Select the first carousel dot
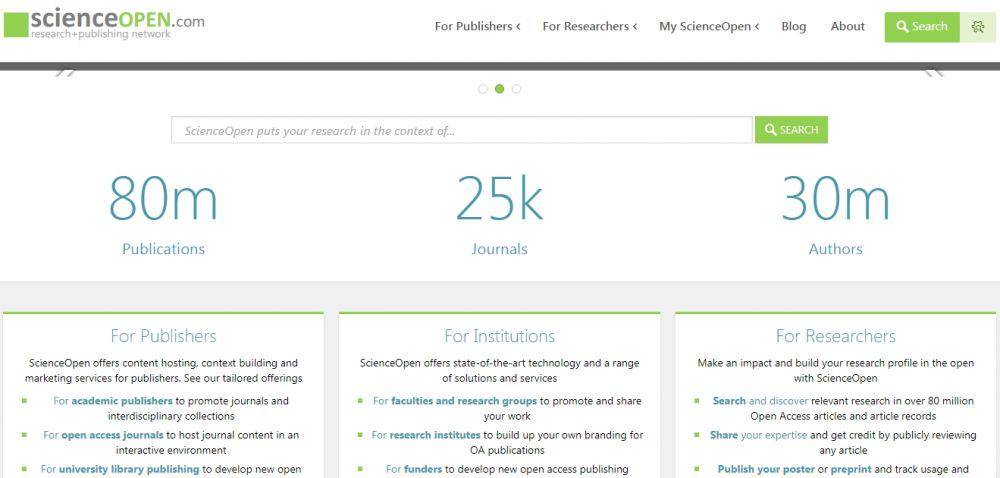Image resolution: width=1000 pixels, height=478 pixels. pyautogui.click(x=483, y=89)
